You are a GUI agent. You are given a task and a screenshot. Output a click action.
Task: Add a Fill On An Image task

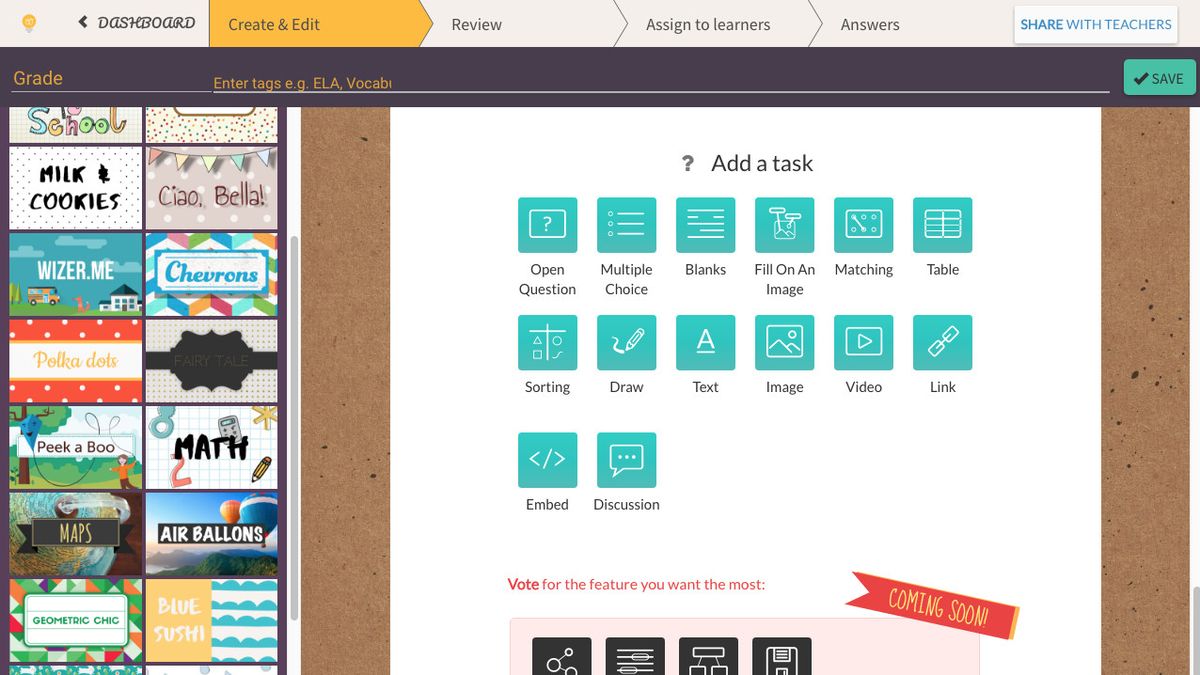[x=784, y=224]
